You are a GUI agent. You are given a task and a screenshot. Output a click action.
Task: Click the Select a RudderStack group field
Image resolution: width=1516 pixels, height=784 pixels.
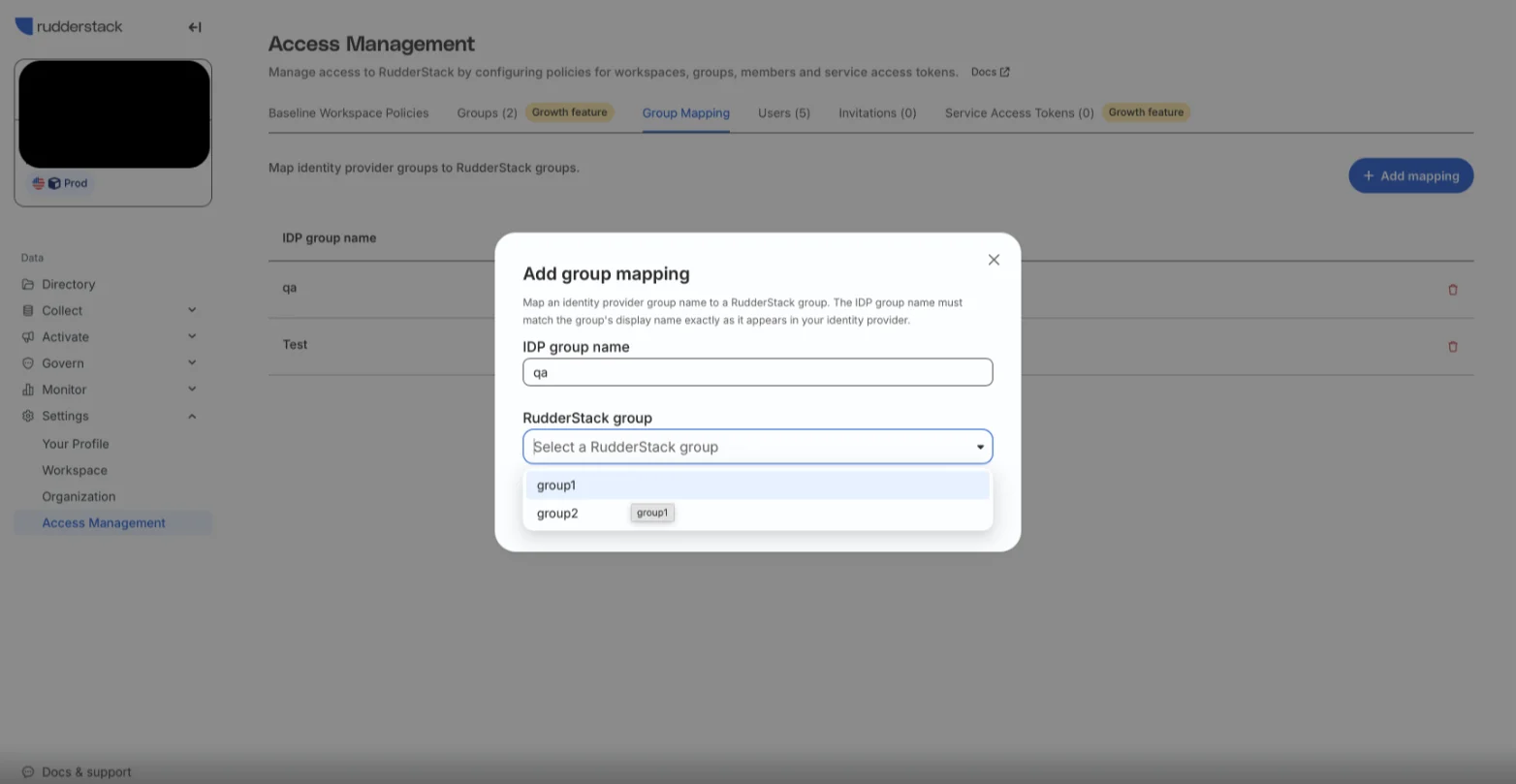[758, 447]
